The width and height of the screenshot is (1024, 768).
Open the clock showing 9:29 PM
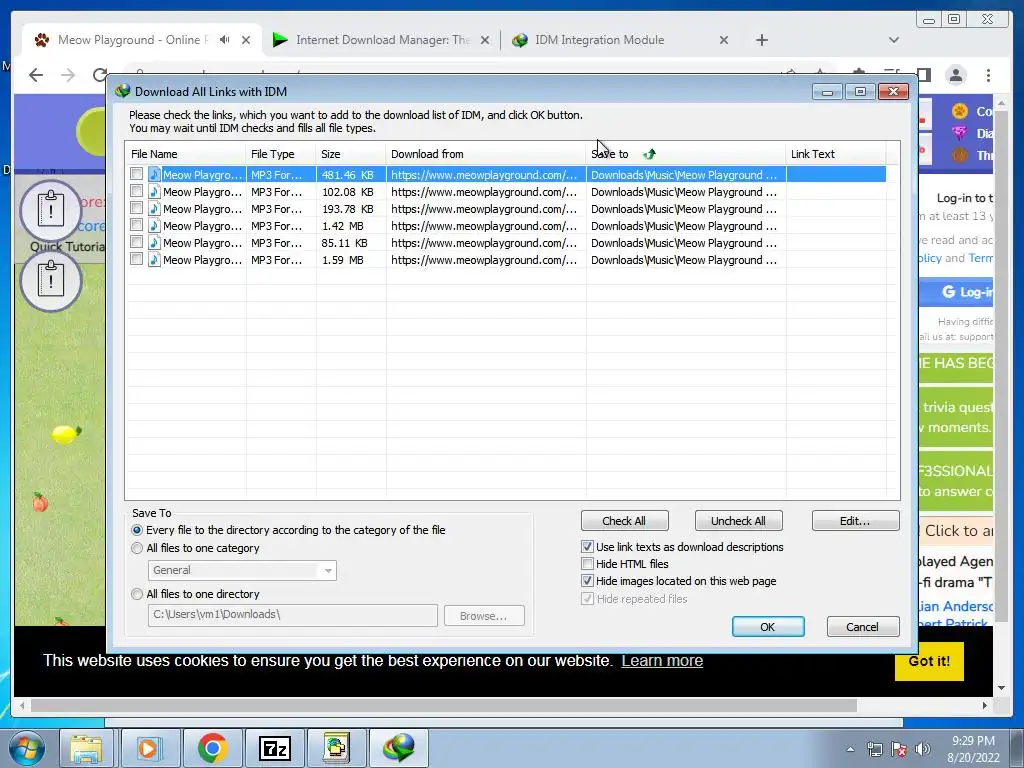(973, 749)
